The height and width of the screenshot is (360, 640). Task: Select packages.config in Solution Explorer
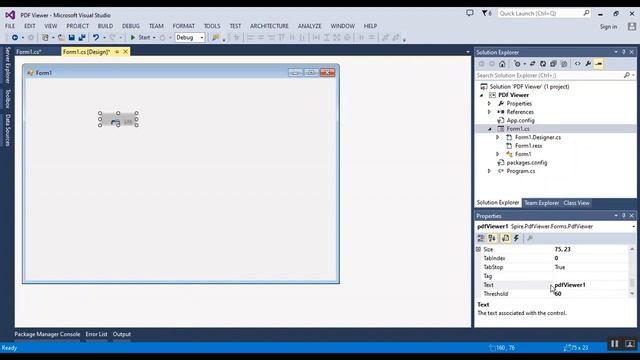[527, 163]
